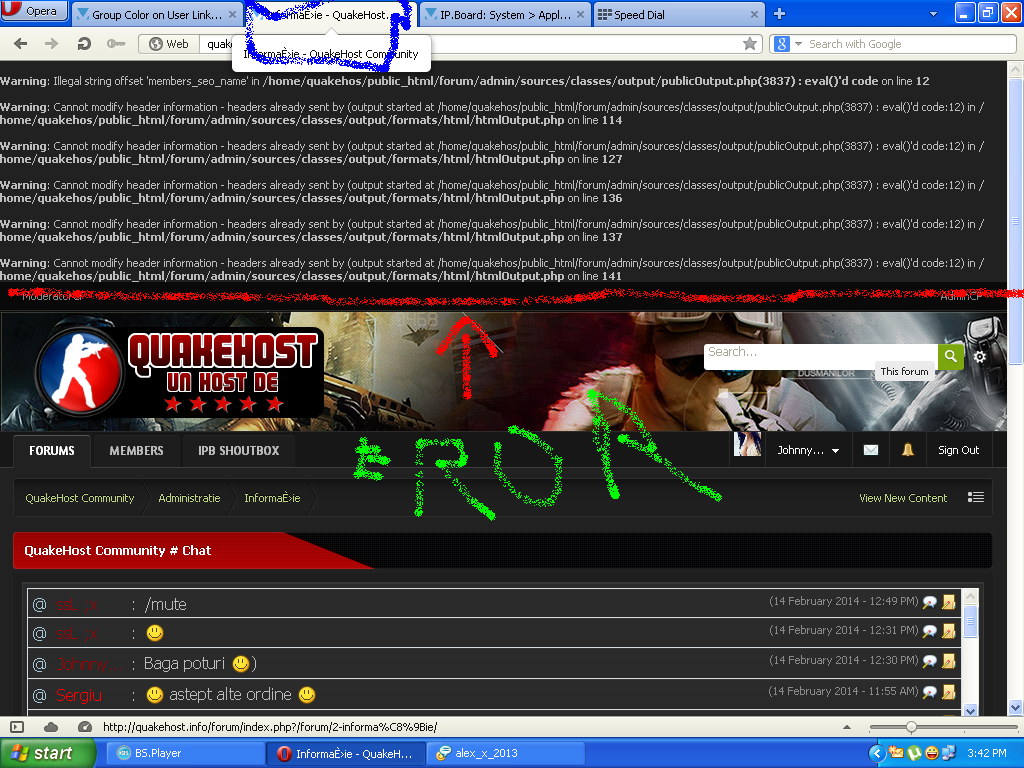Open the This forum search scope selector
The width and height of the screenshot is (1024, 768).
[x=904, y=372]
